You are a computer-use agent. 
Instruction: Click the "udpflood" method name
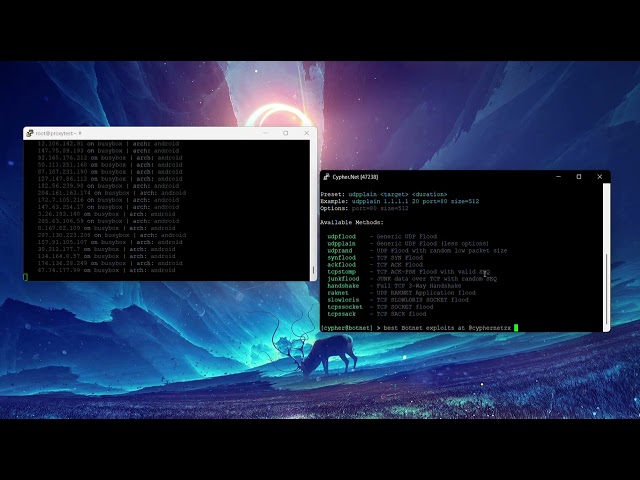pos(341,237)
